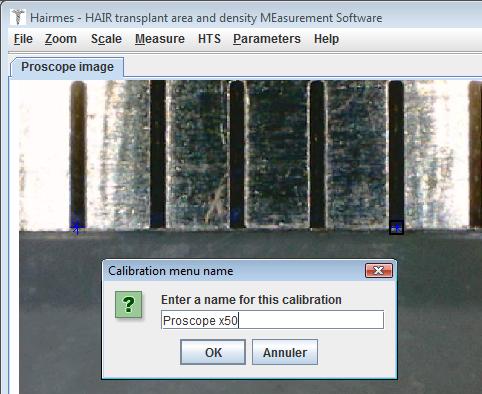Click the Calibration menu name dialog title
The width and height of the screenshot is (482, 394).
(x=171, y=271)
